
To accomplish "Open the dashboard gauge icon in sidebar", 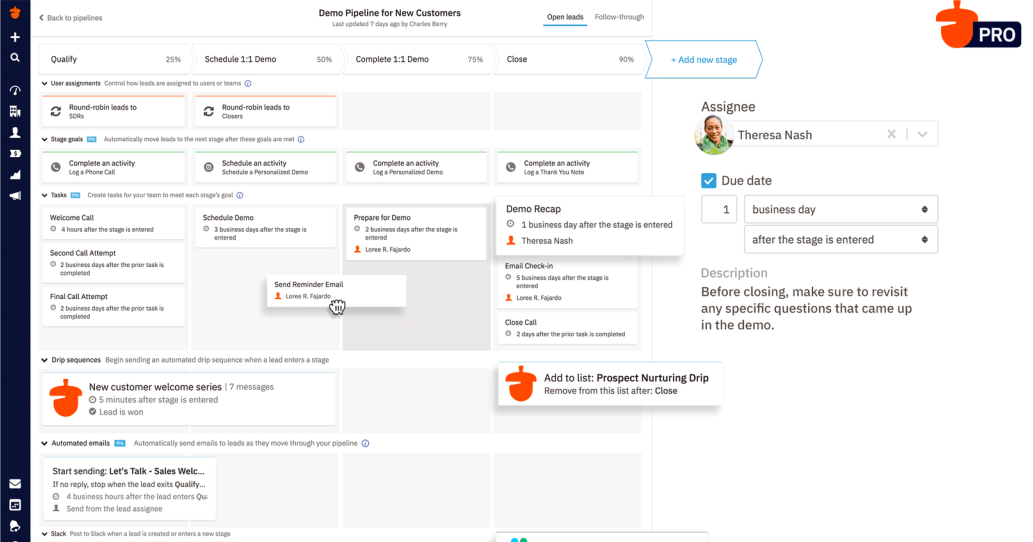I will click(15, 90).
